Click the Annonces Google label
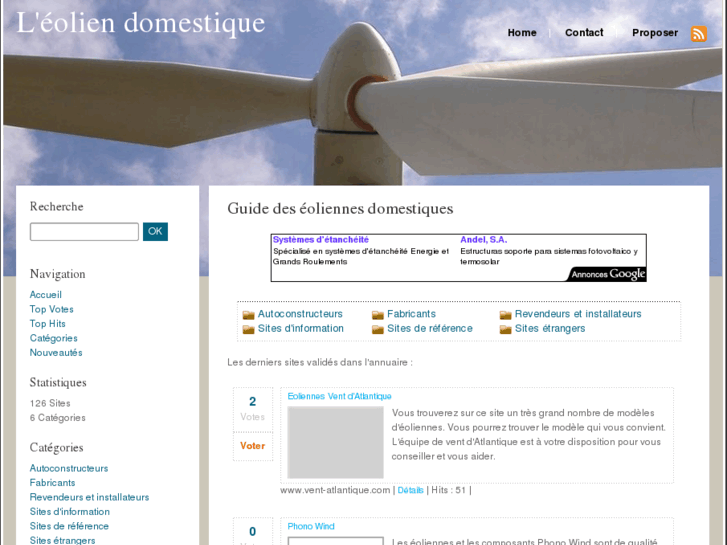This screenshot has width=727, height=545. [x=607, y=274]
